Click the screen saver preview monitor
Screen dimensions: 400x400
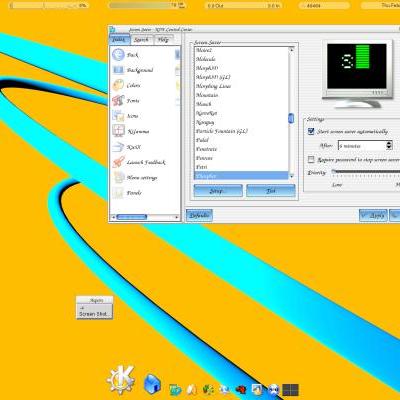(357, 74)
